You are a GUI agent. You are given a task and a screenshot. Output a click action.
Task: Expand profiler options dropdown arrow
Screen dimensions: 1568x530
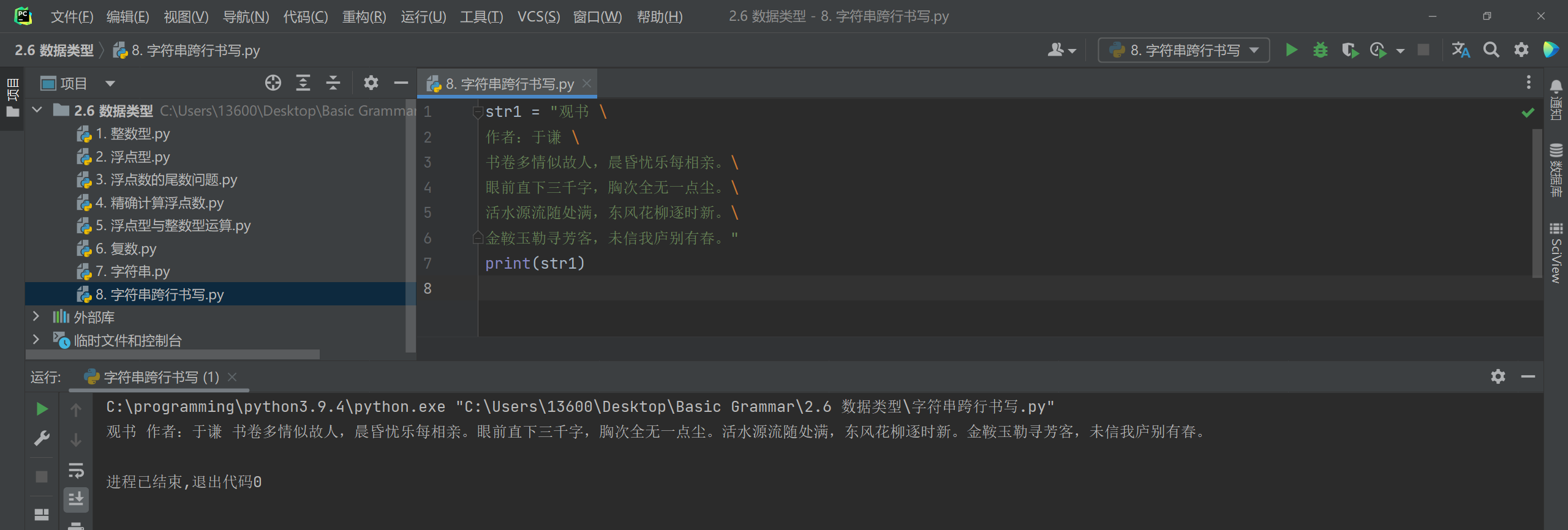(x=1400, y=51)
